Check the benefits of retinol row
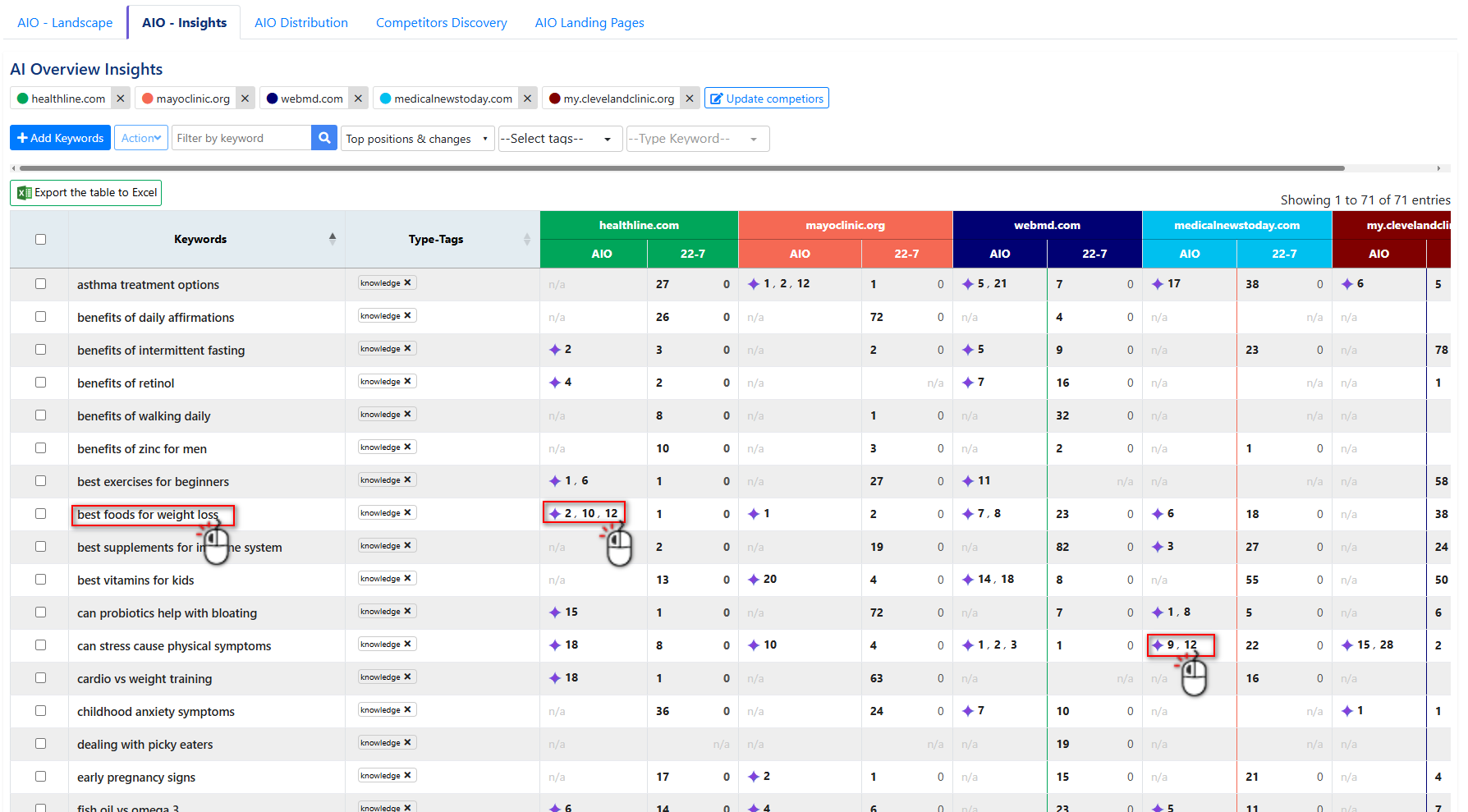Image resolution: width=1468 pixels, height=812 pixels. (40, 382)
